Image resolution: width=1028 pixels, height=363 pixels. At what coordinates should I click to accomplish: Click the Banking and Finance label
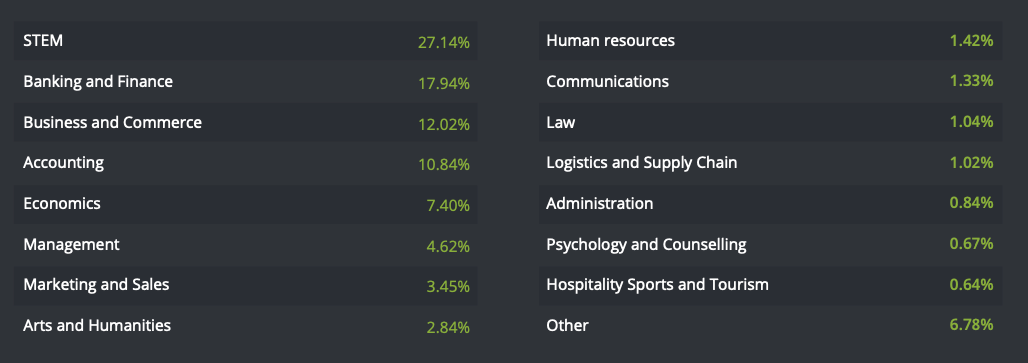pyautogui.click(x=98, y=81)
